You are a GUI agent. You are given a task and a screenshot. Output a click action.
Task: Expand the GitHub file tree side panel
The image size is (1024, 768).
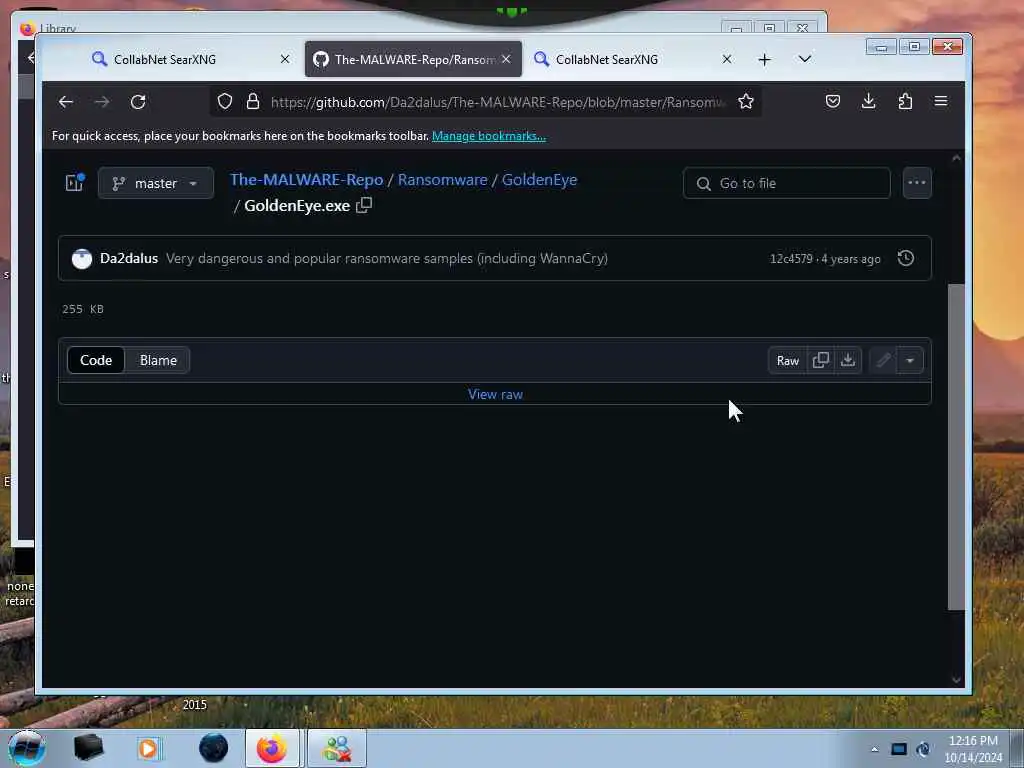(x=75, y=183)
